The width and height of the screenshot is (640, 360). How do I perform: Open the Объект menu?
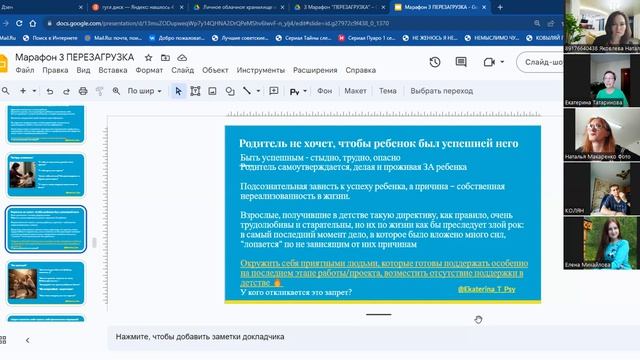(x=215, y=70)
